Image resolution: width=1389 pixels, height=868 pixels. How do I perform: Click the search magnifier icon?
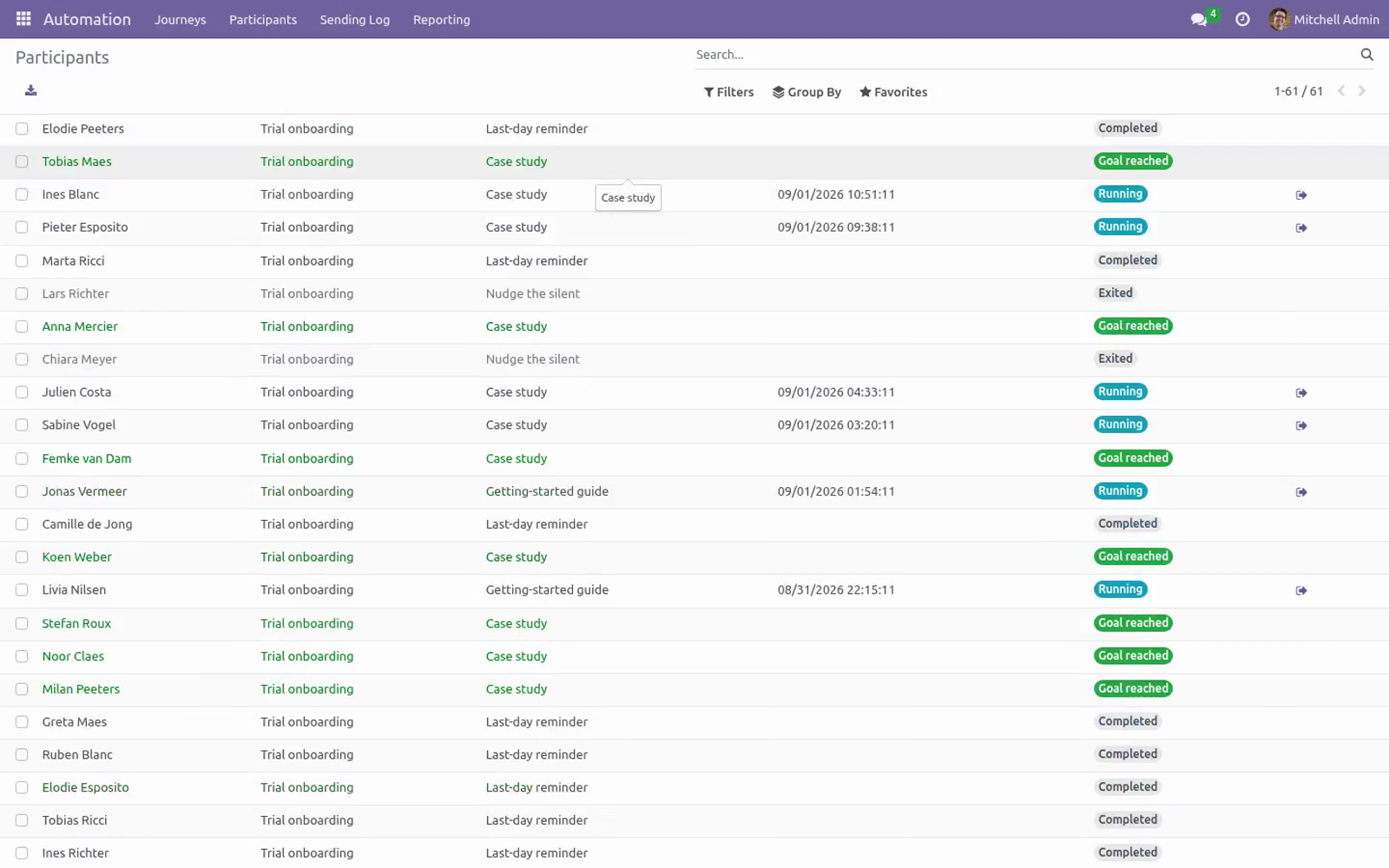[1366, 55]
